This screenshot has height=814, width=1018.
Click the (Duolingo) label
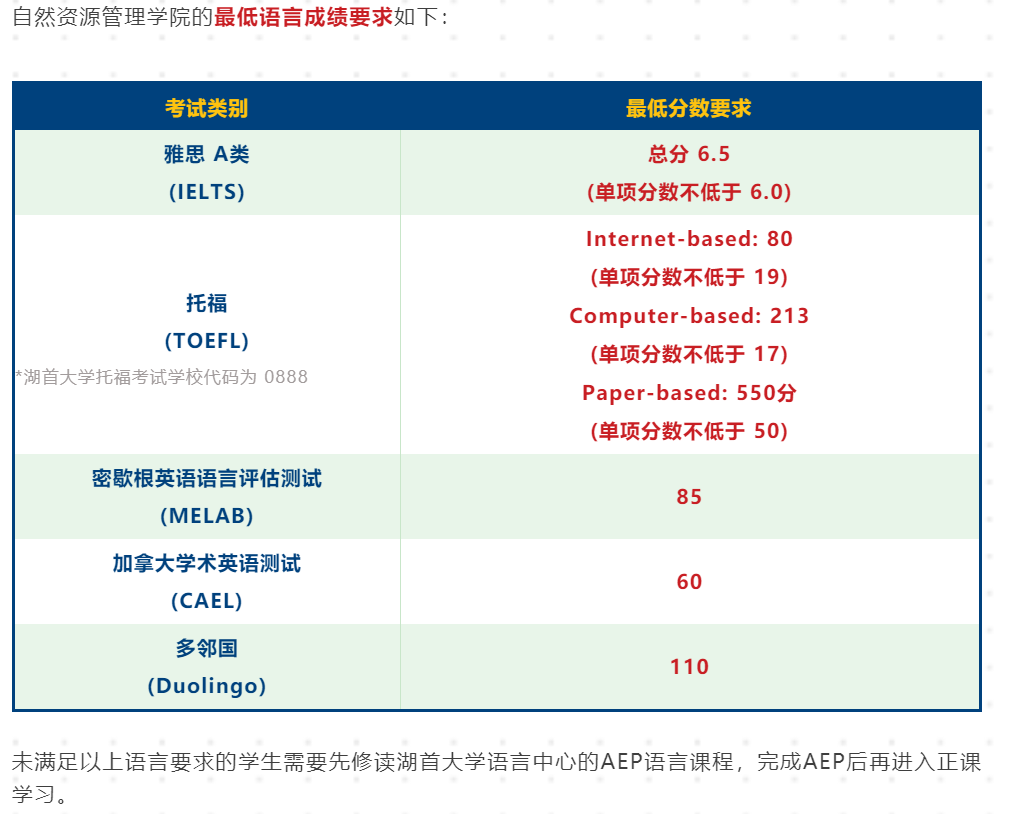tap(206, 686)
